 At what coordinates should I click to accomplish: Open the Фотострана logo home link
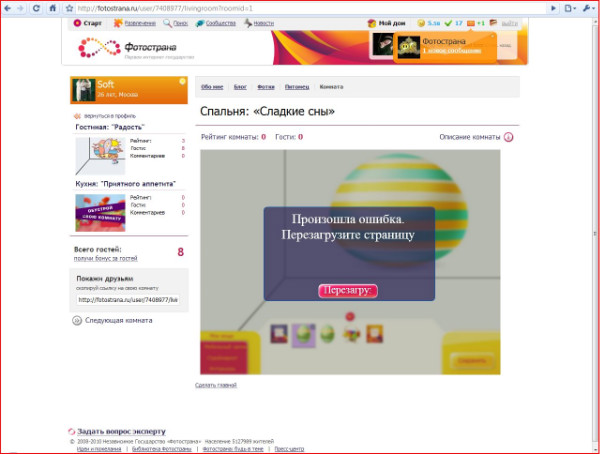(x=110, y=47)
